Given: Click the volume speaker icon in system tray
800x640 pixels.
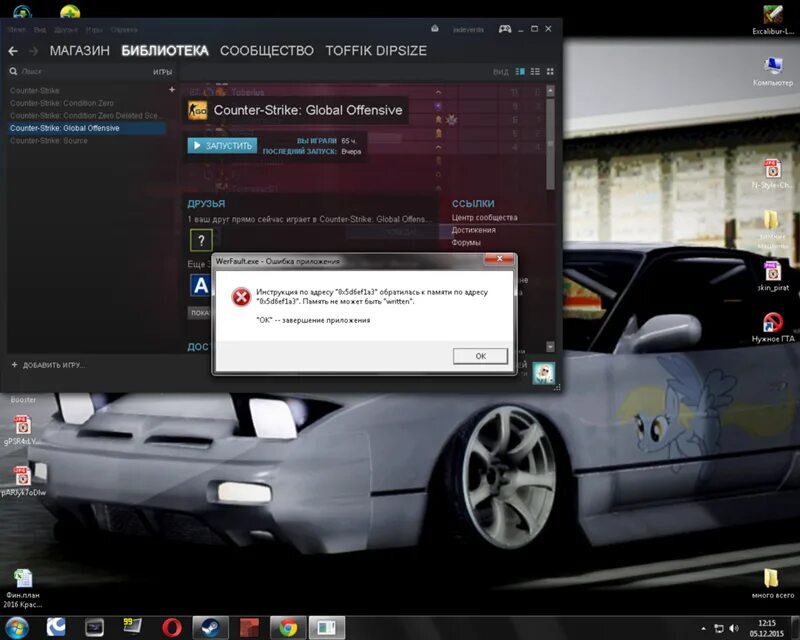Looking at the screenshot, I should [x=734, y=628].
